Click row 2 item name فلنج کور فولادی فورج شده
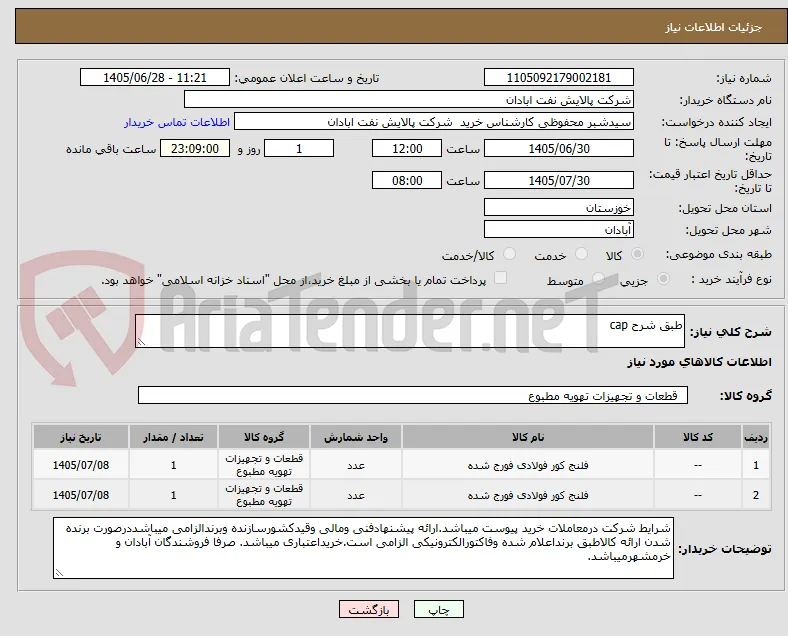The width and height of the screenshot is (788, 636). [x=528, y=495]
